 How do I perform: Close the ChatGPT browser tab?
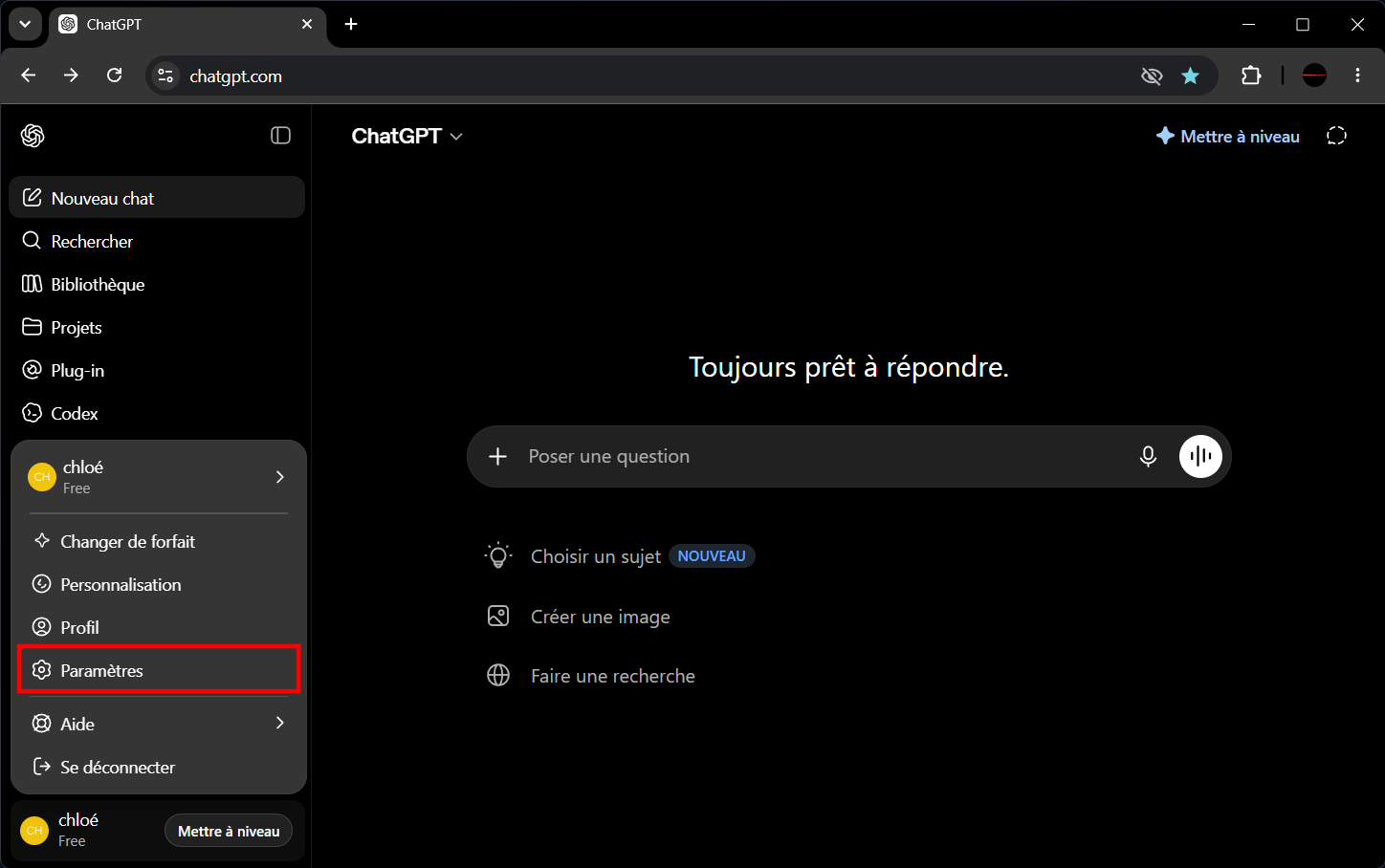click(307, 24)
